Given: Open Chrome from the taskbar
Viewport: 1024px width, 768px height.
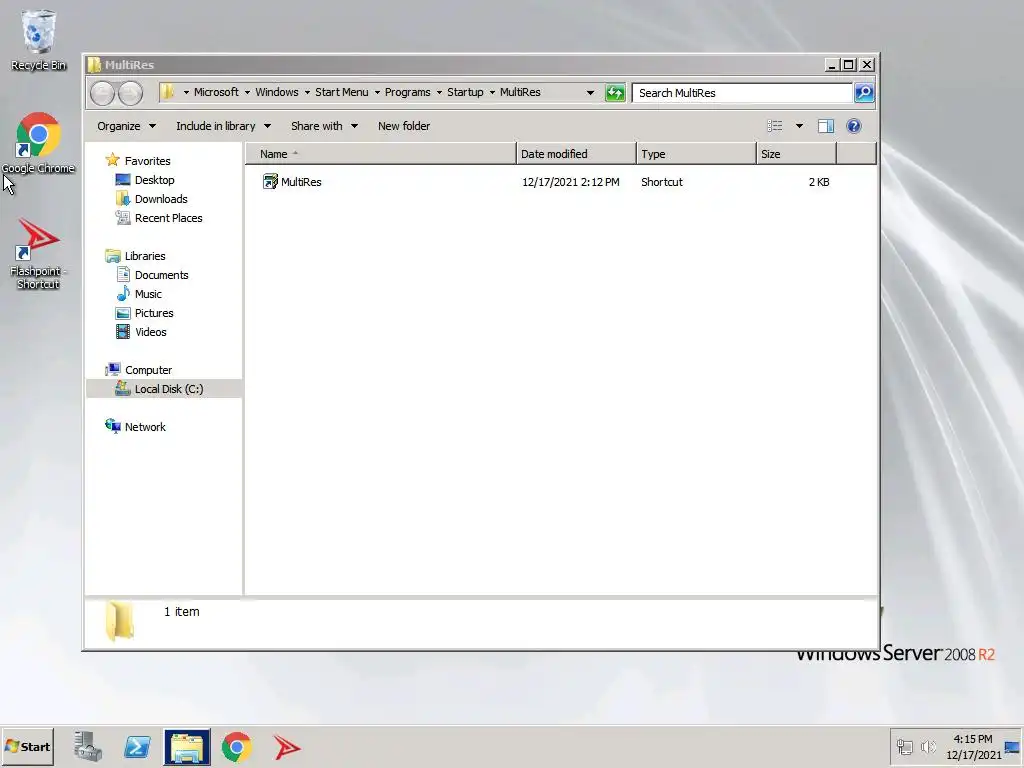Looking at the screenshot, I should (x=236, y=747).
